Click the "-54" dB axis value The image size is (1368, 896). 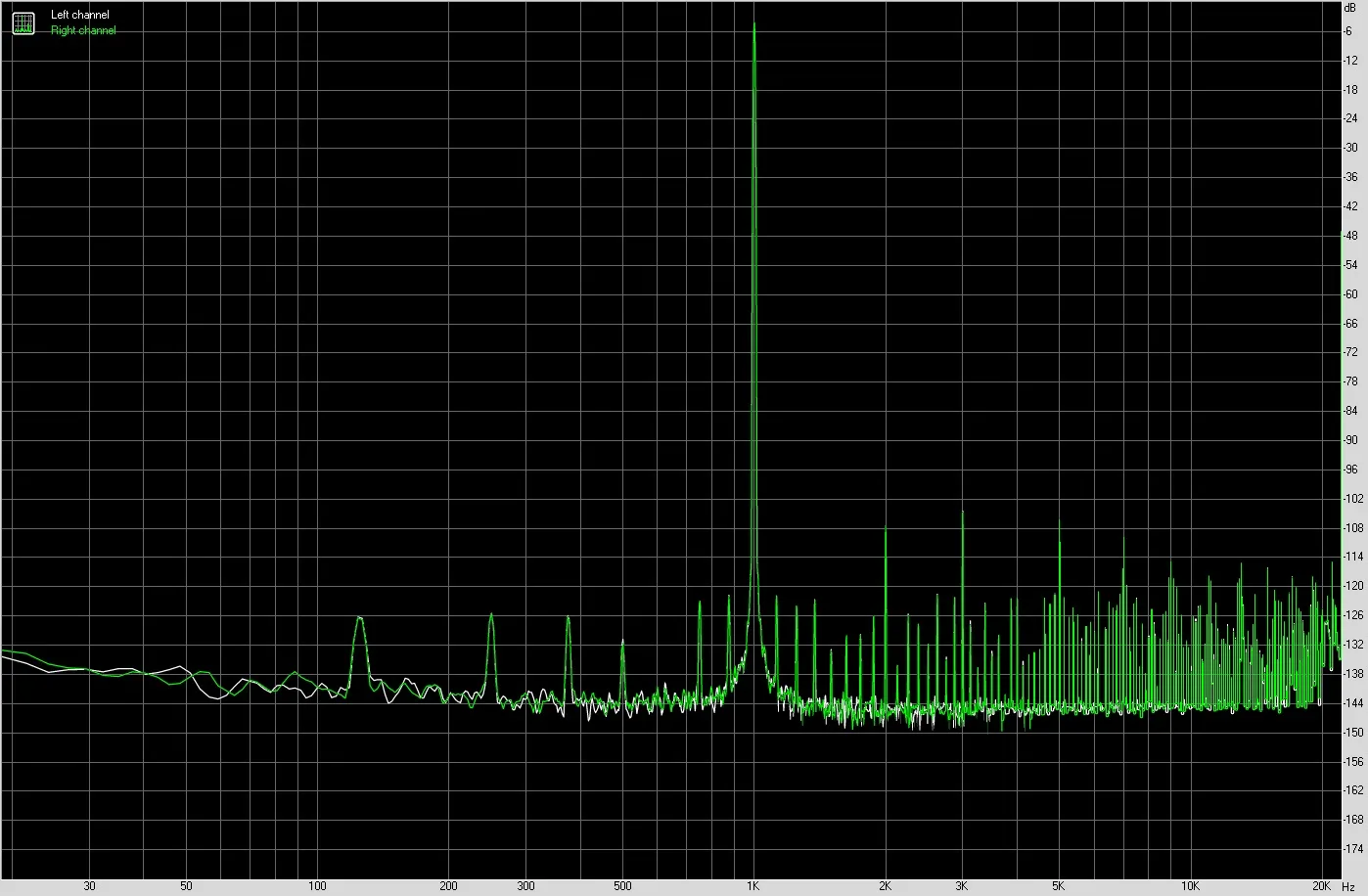click(x=1350, y=265)
